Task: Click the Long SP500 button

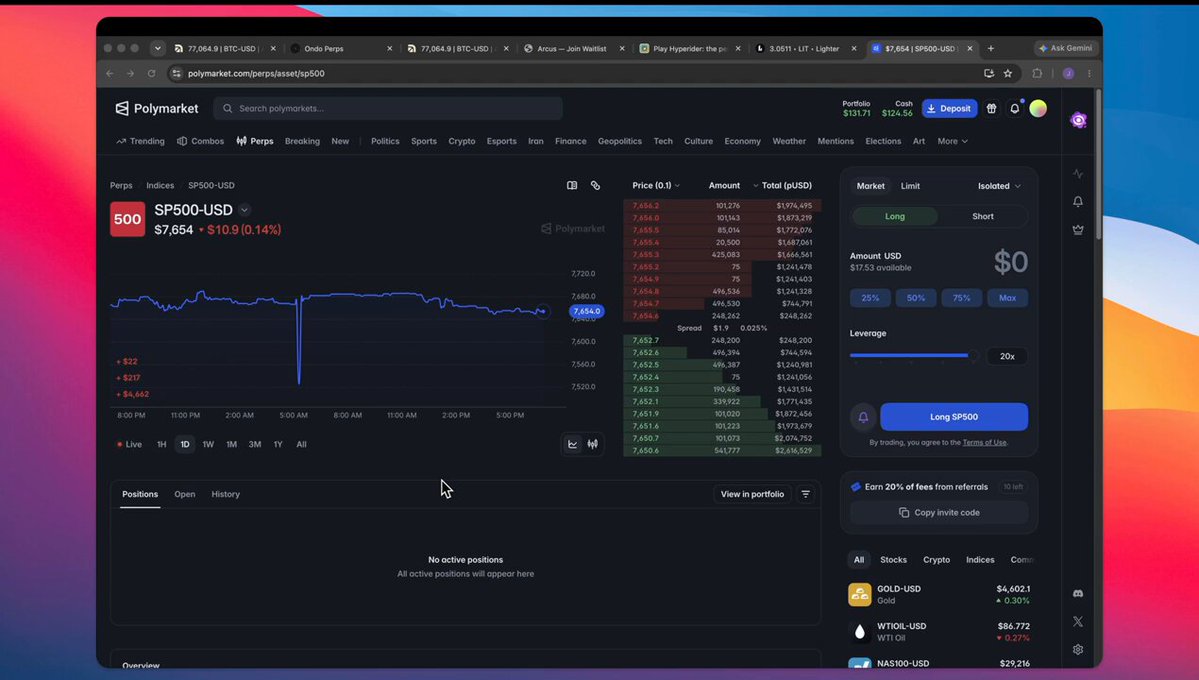Action: pos(954,417)
